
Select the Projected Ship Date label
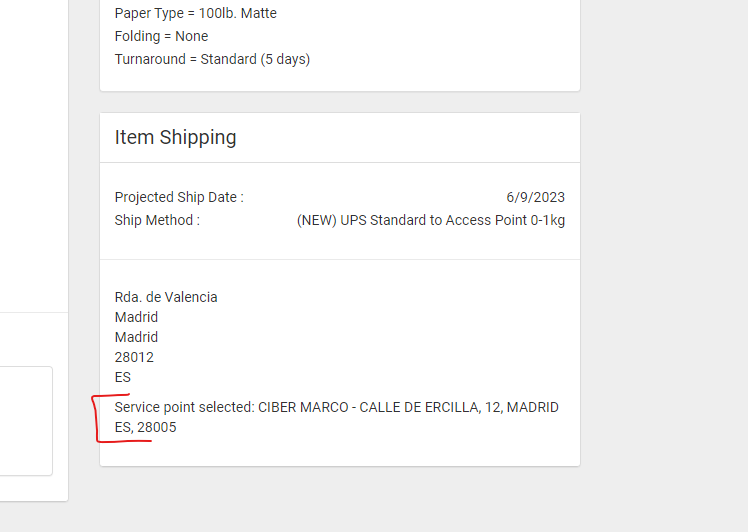pos(179,197)
